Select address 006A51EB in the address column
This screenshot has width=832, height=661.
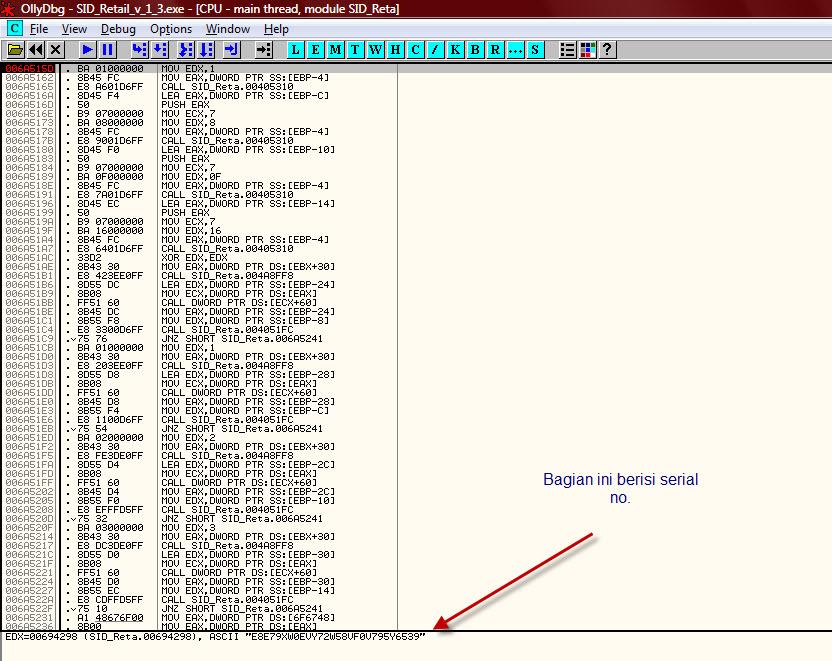point(30,429)
